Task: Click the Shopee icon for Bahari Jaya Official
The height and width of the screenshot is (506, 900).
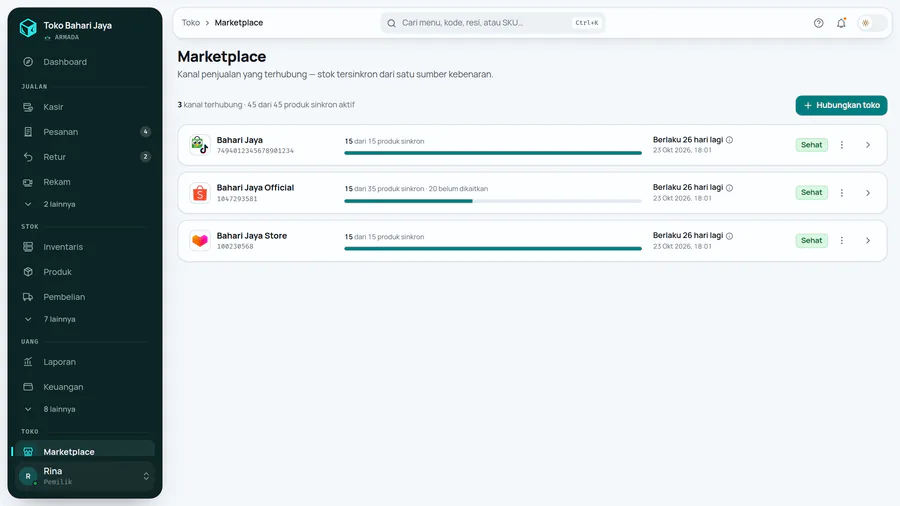Action: point(200,193)
